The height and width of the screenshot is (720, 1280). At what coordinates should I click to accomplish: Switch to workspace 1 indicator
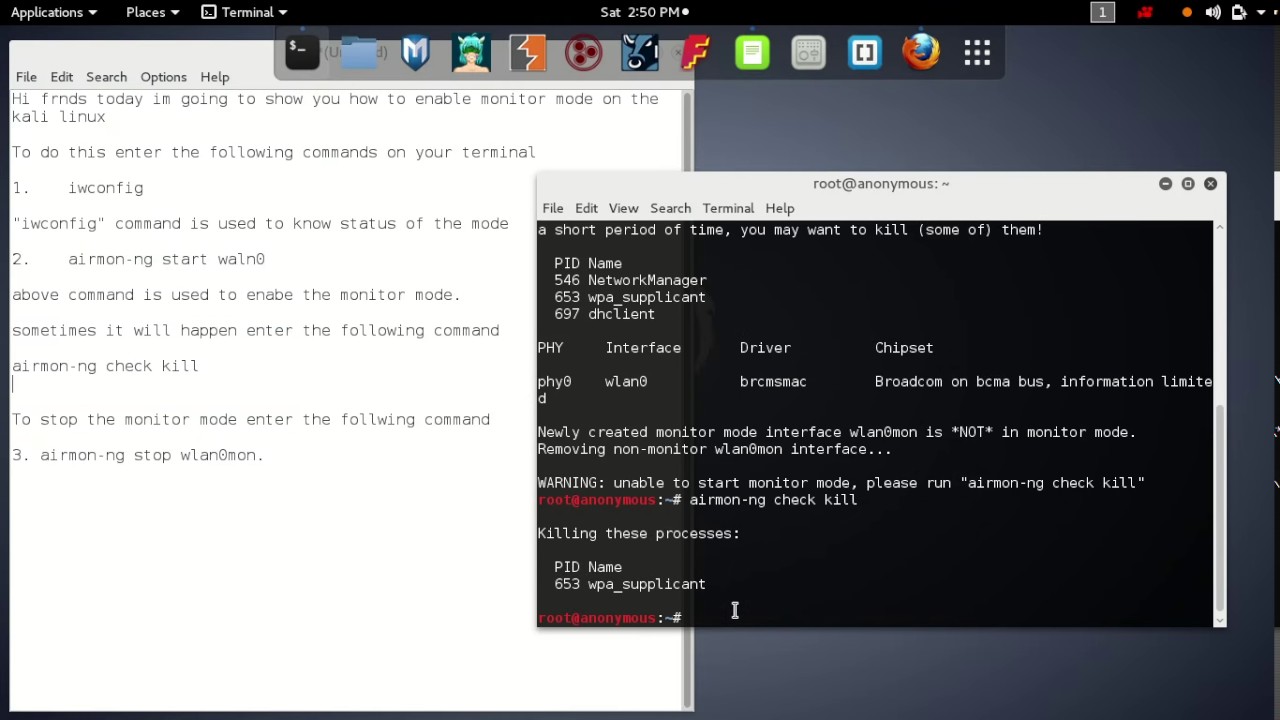coord(1102,12)
